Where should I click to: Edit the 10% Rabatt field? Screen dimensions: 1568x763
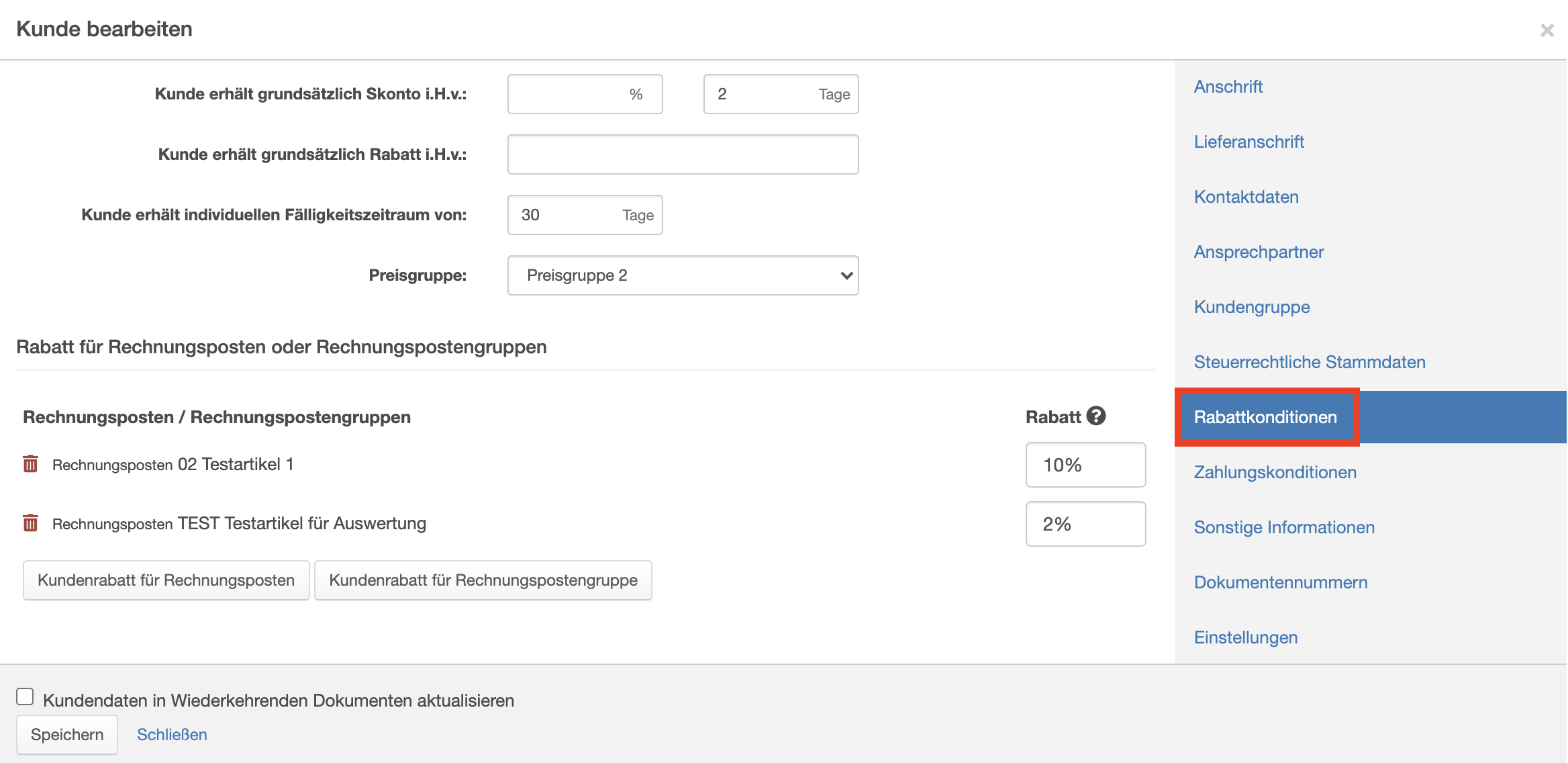tap(1085, 465)
